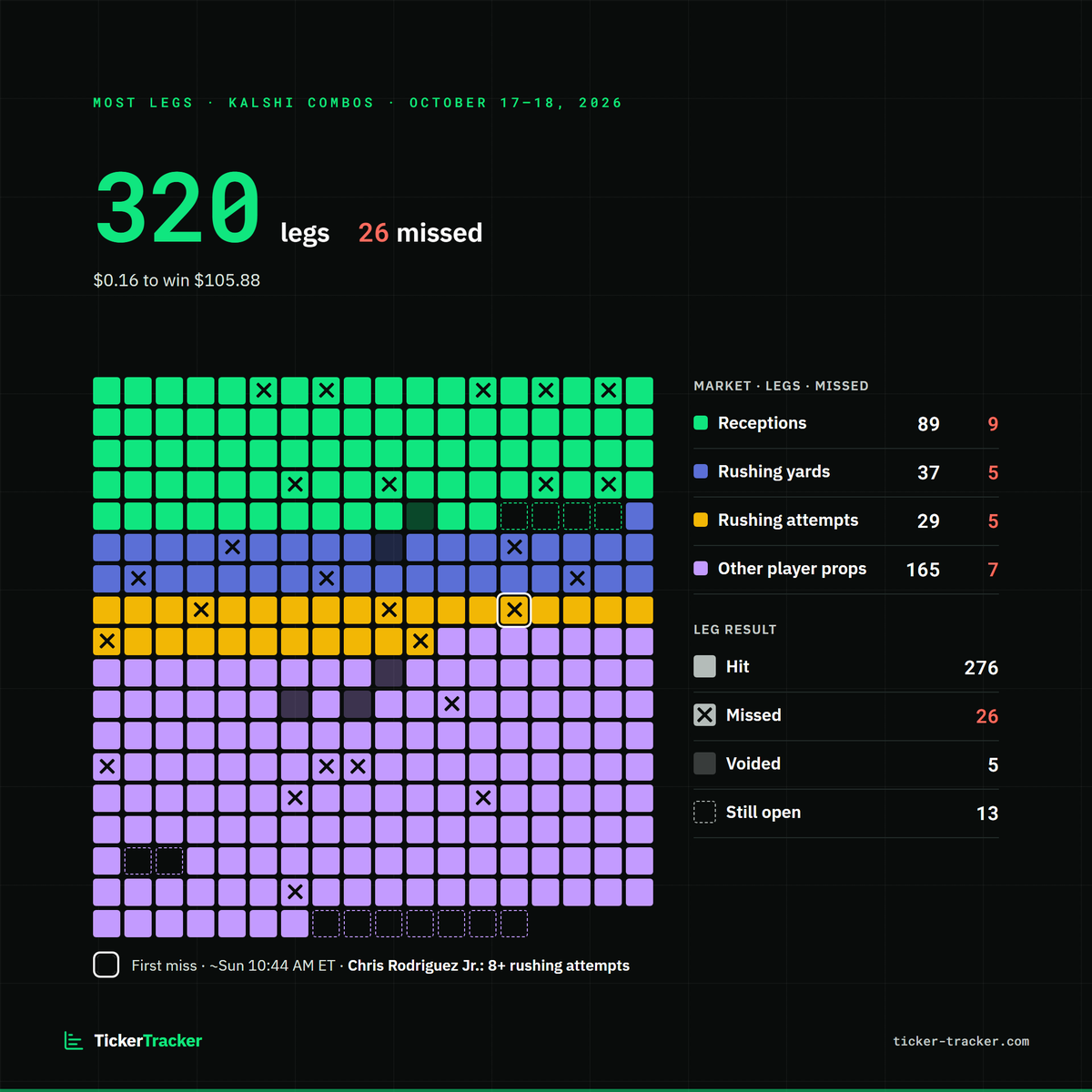
Task: Click the 'First miss · ~Sun 10:44 AM ET' text
Action: click(x=233, y=966)
